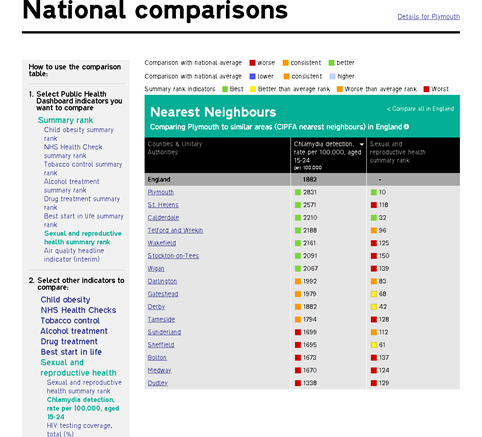Screen dimensions: 482x437
Task: Click Plymouth's green chlamydia rate swatch
Action: (298, 192)
